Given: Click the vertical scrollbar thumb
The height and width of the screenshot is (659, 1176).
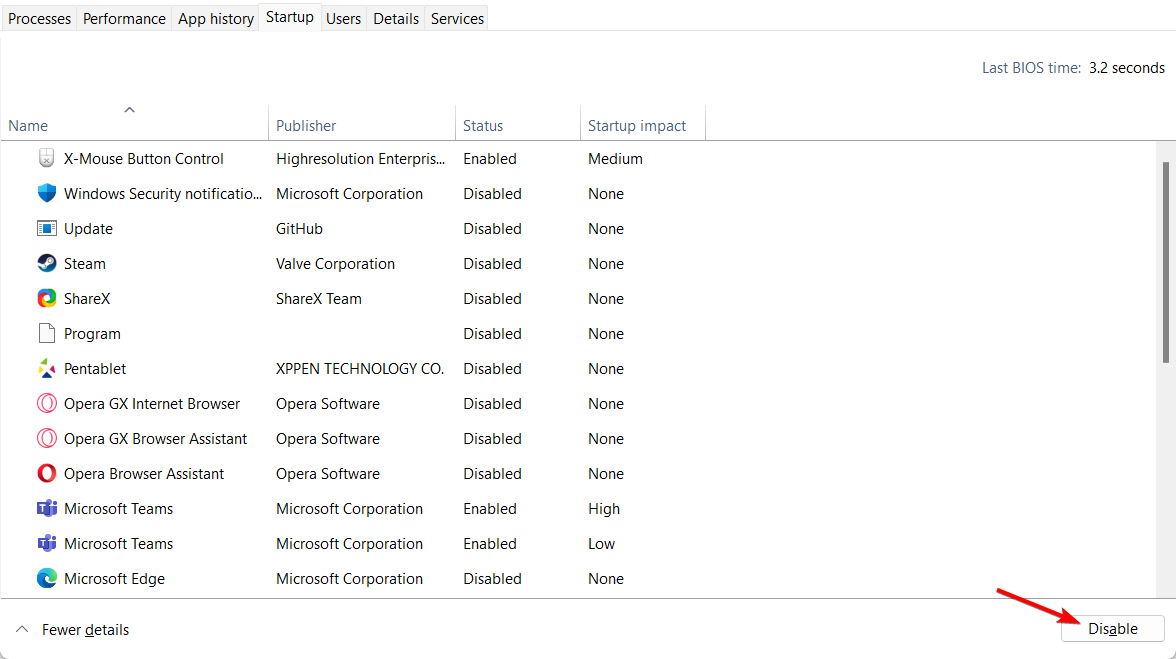Looking at the screenshot, I should pyautogui.click(x=1166, y=262).
